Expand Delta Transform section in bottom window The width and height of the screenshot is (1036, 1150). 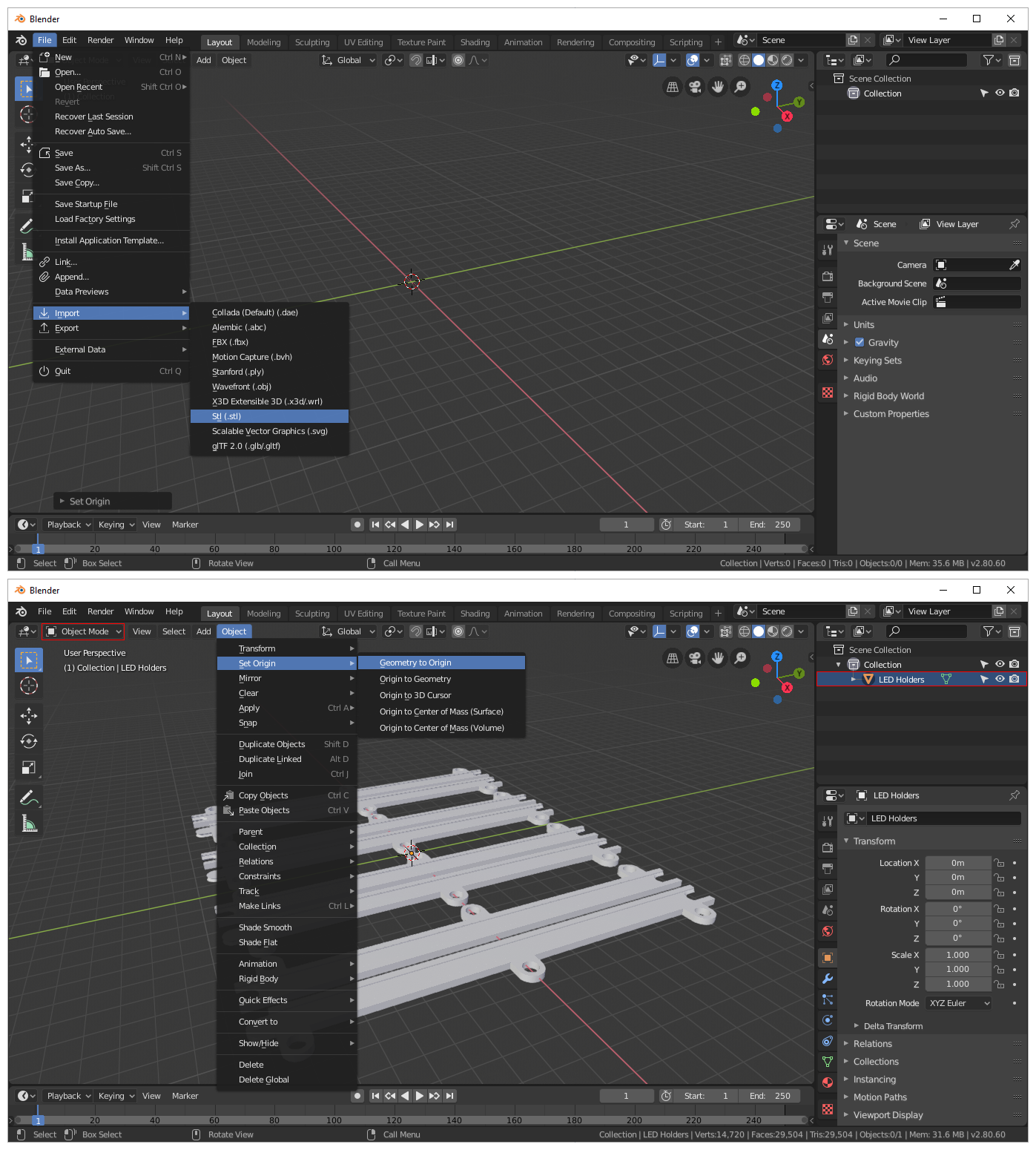tap(893, 1026)
